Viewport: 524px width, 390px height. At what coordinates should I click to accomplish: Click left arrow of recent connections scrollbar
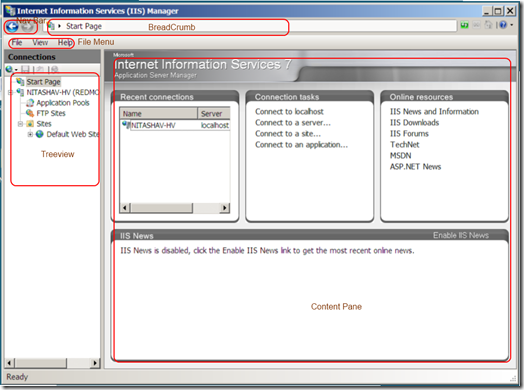125,208
